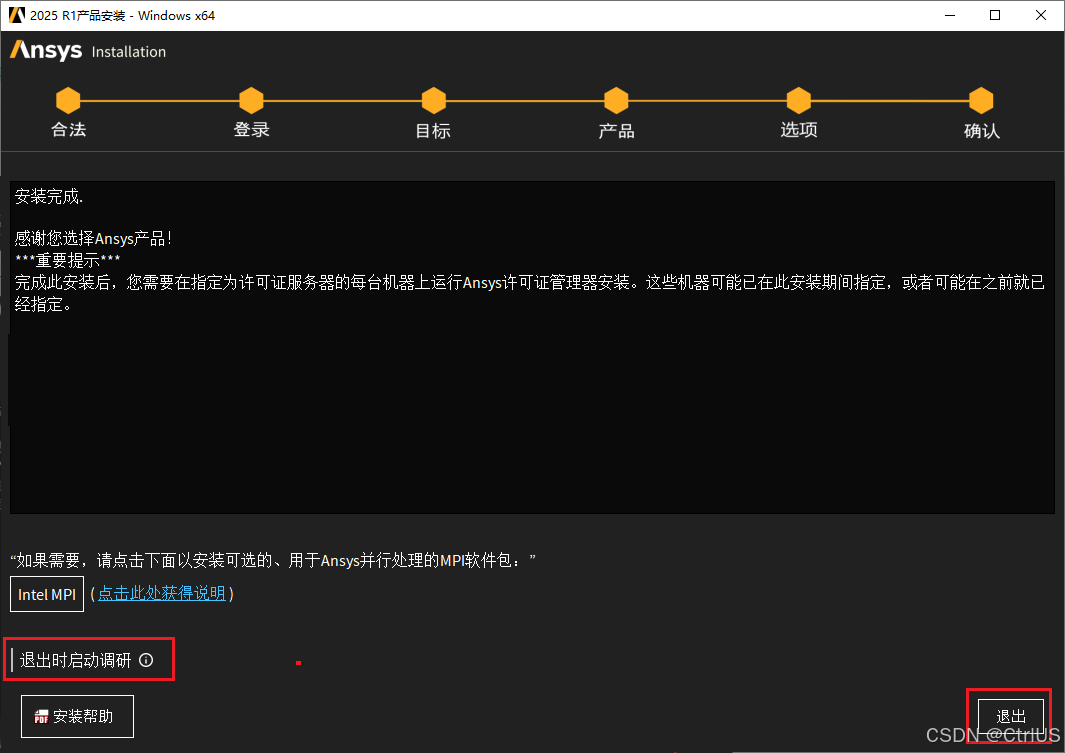Screen dimensions: 1065x753
Task: Close the installer window
Action: [x=1041, y=15]
